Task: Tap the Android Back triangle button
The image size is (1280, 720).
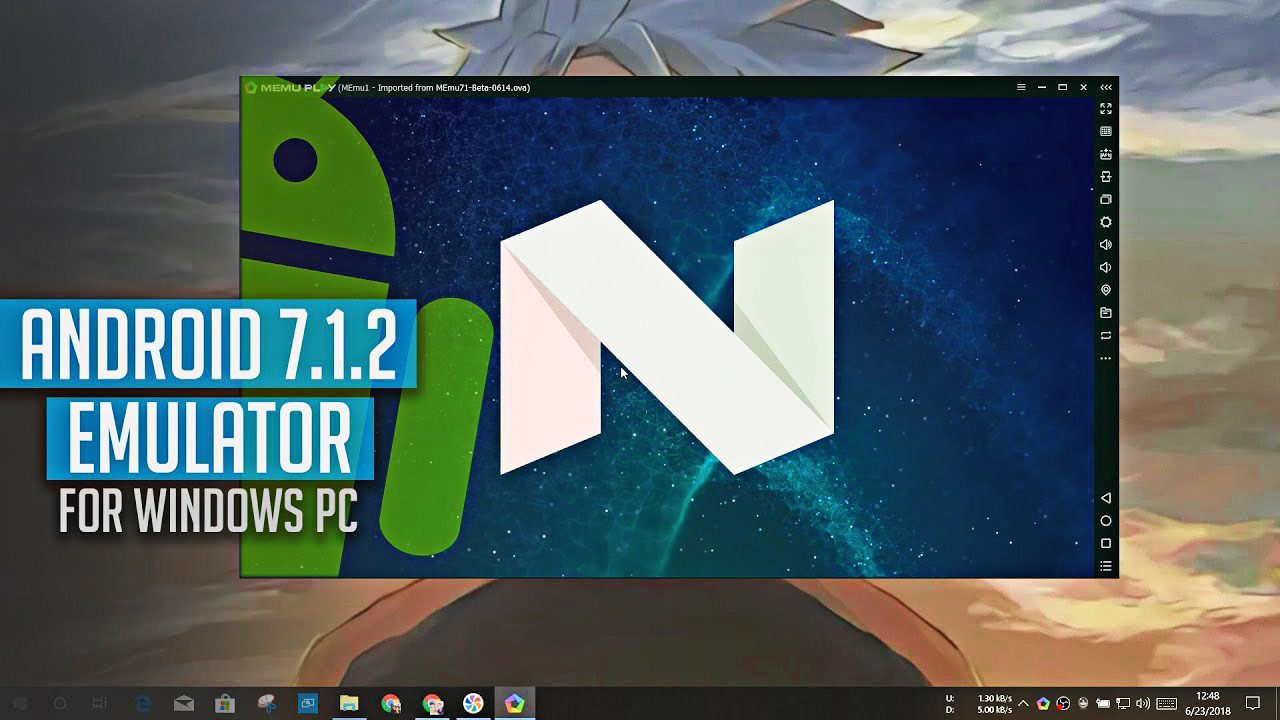Action: [x=1106, y=498]
